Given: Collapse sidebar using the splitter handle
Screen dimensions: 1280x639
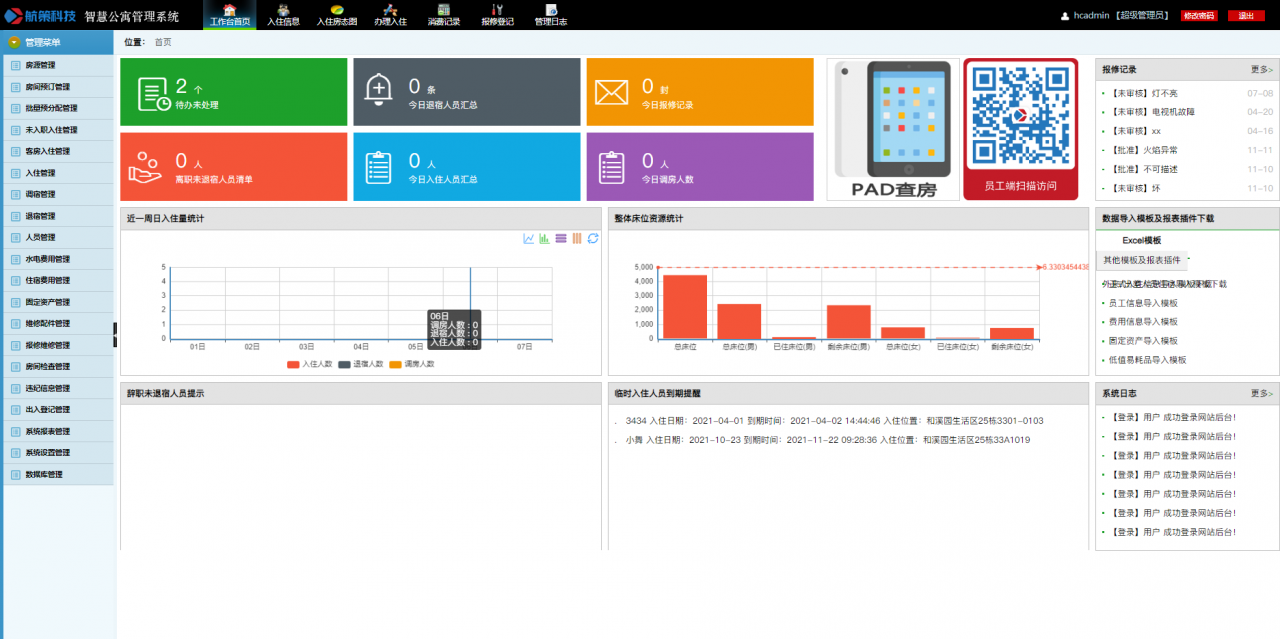Looking at the screenshot, I should pos(116,335).
